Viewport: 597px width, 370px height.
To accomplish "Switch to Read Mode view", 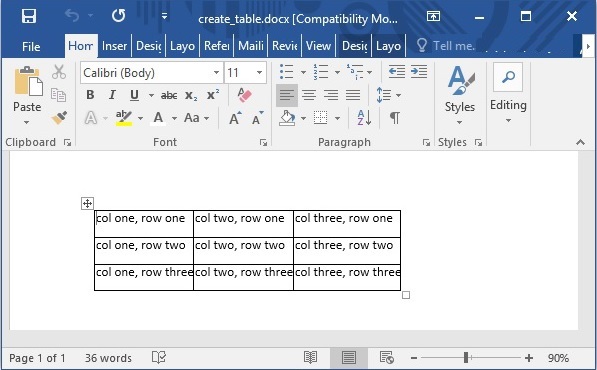I will pyautogui.click(x=310, y=358).
